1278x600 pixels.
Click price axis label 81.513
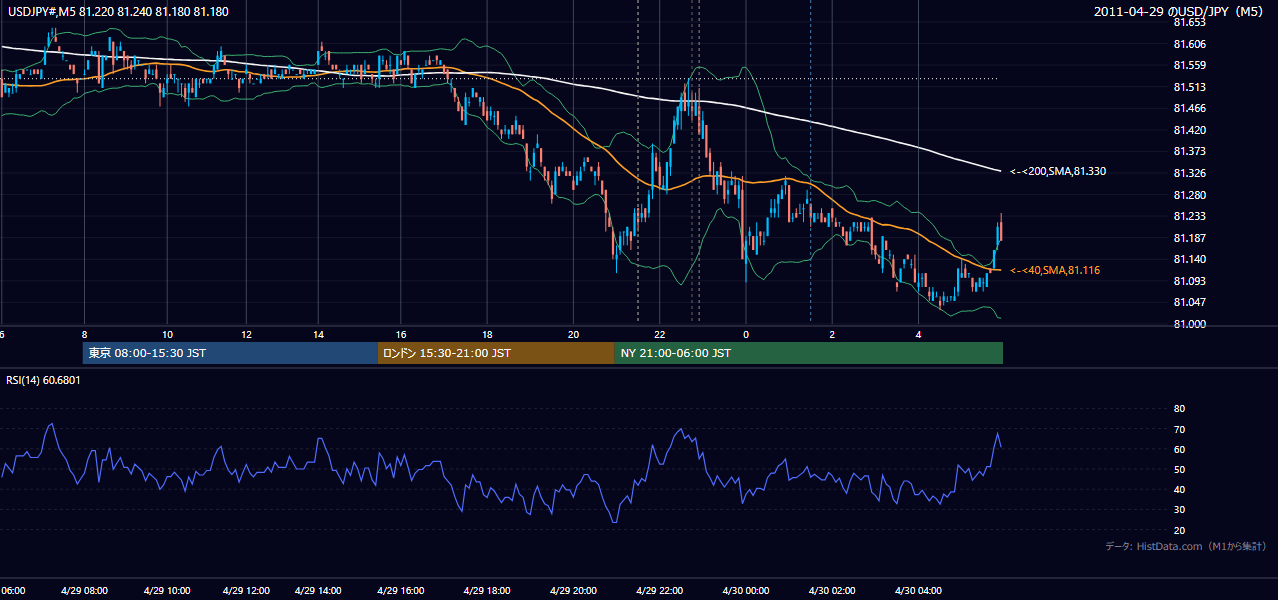tap(1189, 87)
